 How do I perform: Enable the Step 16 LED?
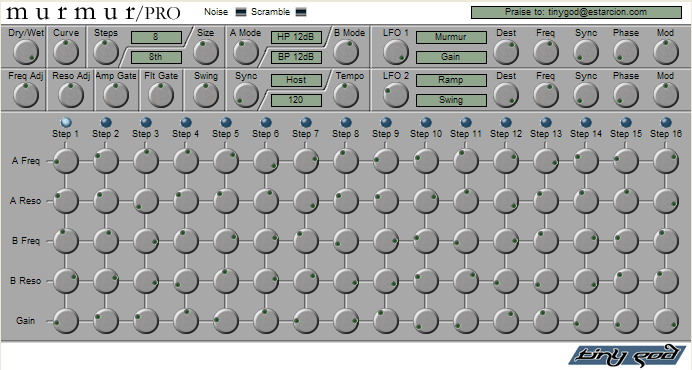point(666,122)
